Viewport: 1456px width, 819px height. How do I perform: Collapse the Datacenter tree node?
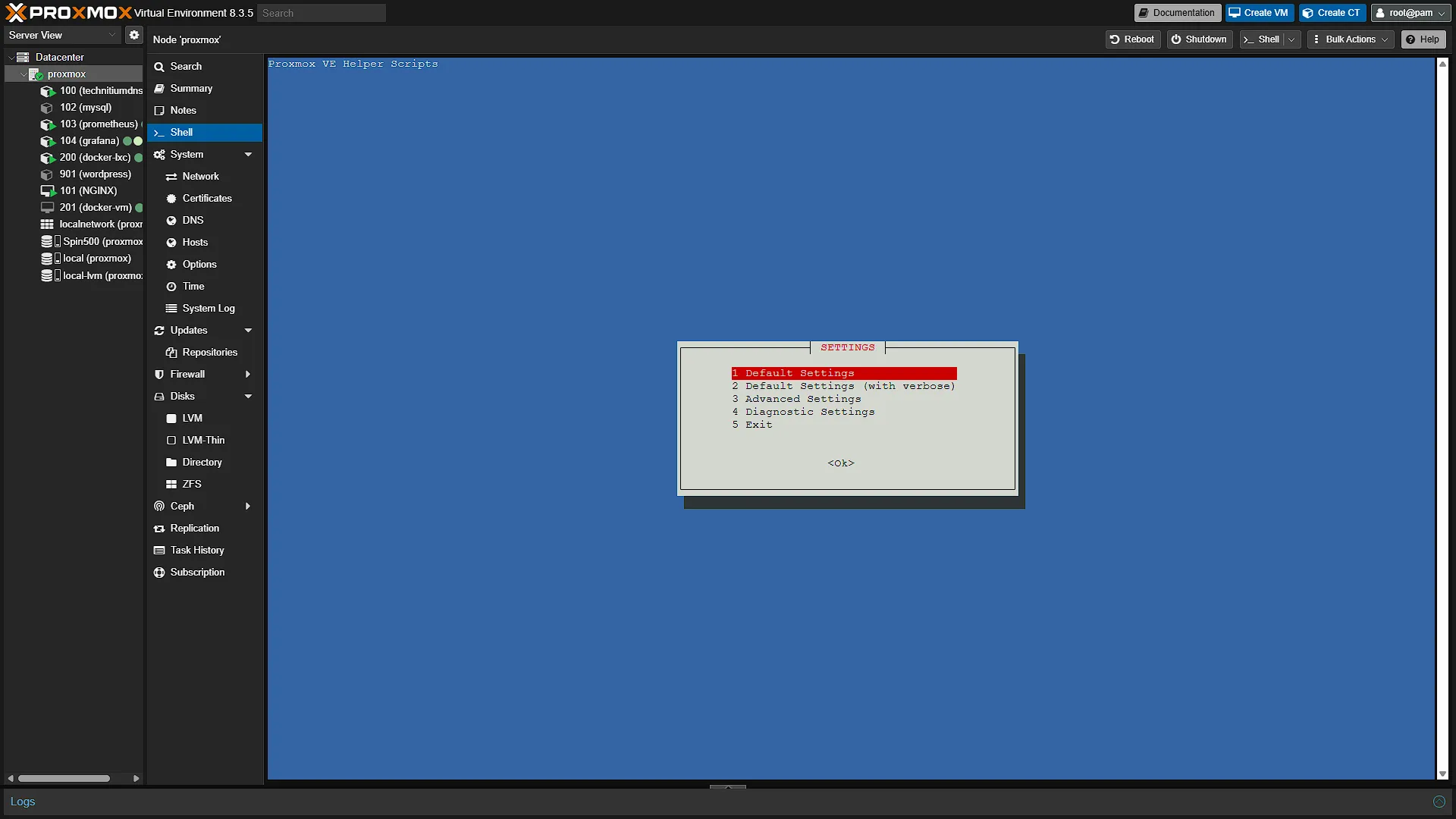[x=11, y=57]
